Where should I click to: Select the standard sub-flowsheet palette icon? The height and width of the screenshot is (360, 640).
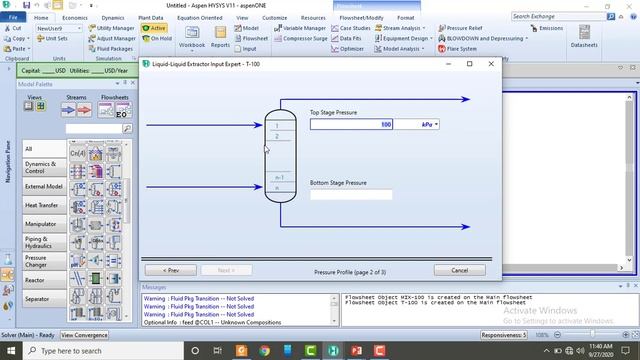point(106,110)
